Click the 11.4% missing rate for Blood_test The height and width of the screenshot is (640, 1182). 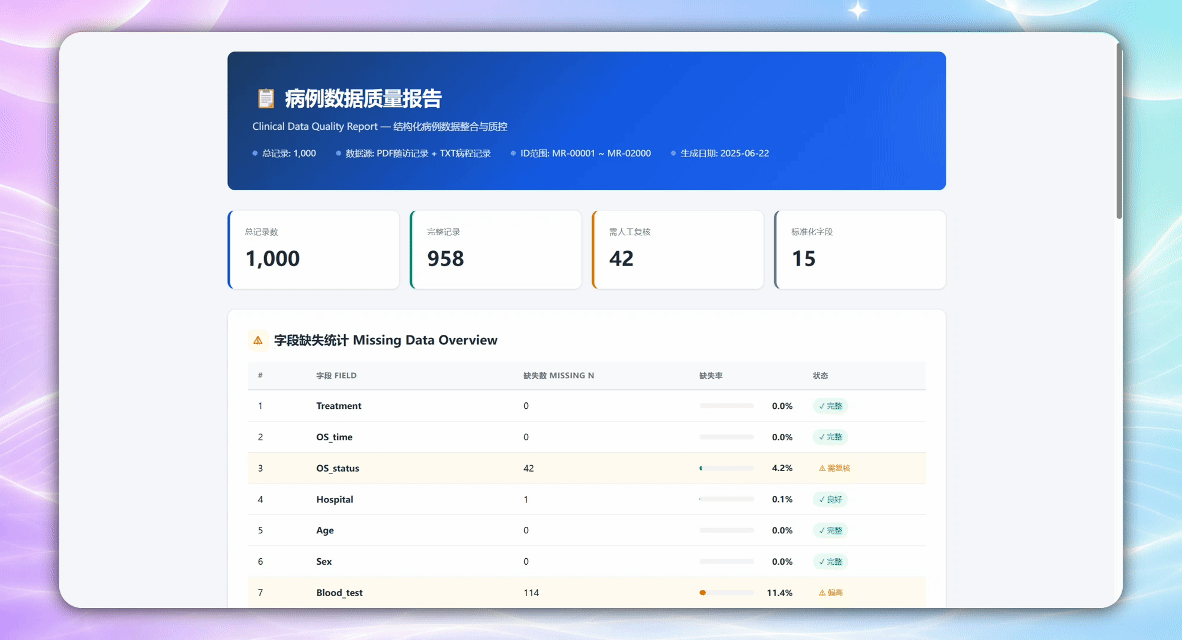point(779,593)
